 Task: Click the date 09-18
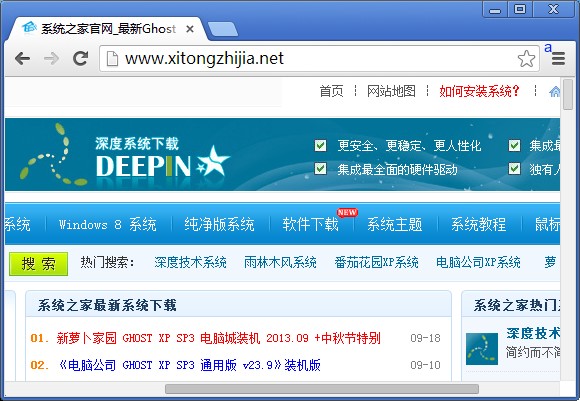pos(425,338)
